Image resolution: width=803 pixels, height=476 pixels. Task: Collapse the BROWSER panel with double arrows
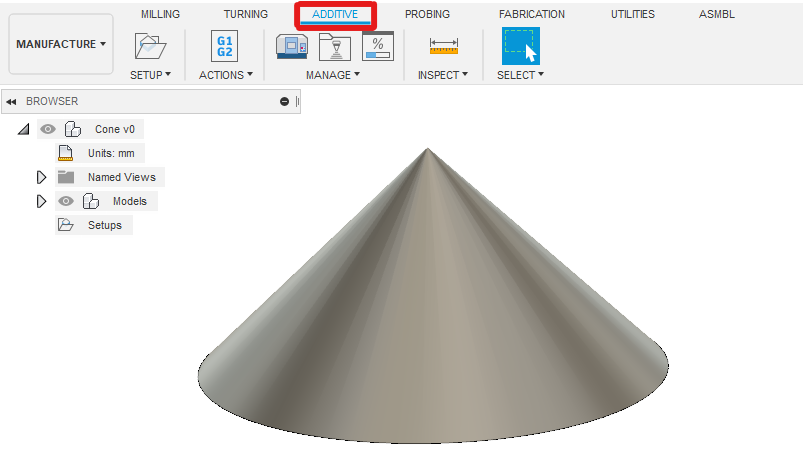click(x=11, y=101)
